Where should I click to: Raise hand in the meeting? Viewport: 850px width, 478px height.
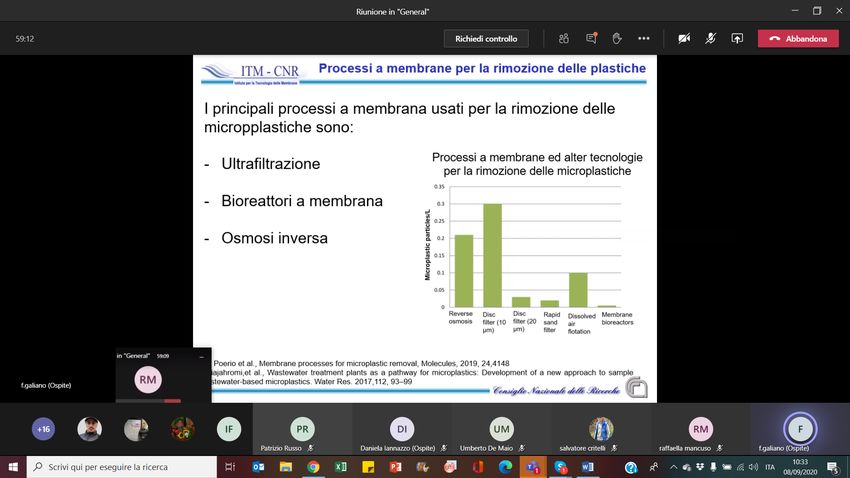617,38
